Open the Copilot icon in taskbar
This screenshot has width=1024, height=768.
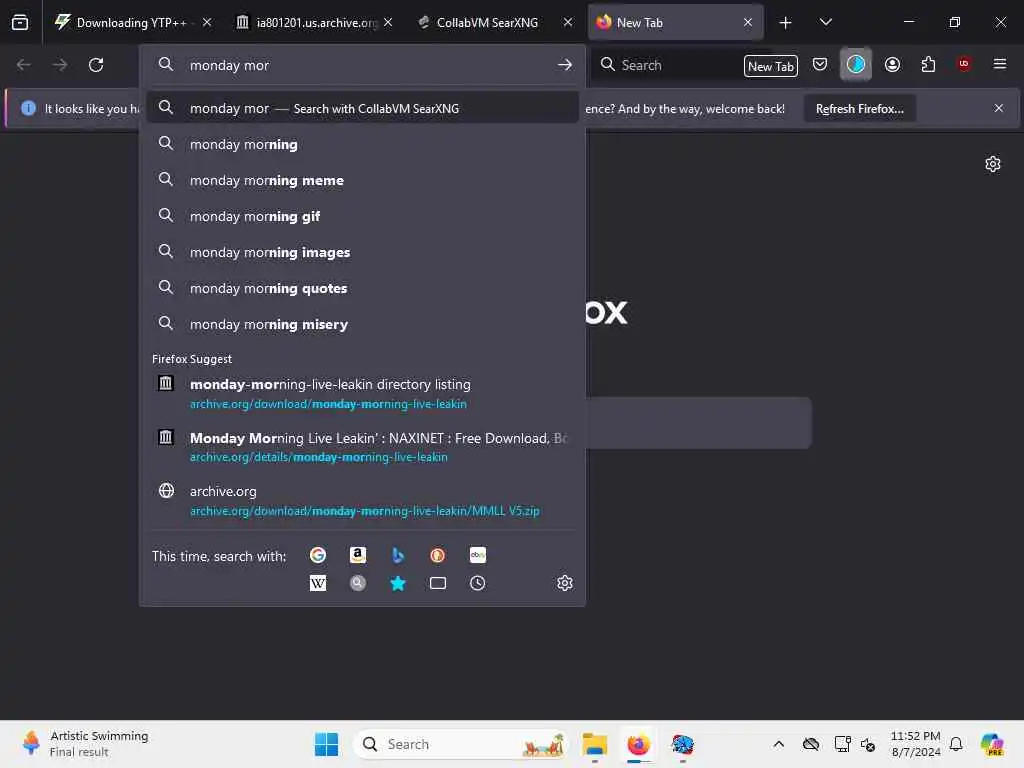(991, 744)
